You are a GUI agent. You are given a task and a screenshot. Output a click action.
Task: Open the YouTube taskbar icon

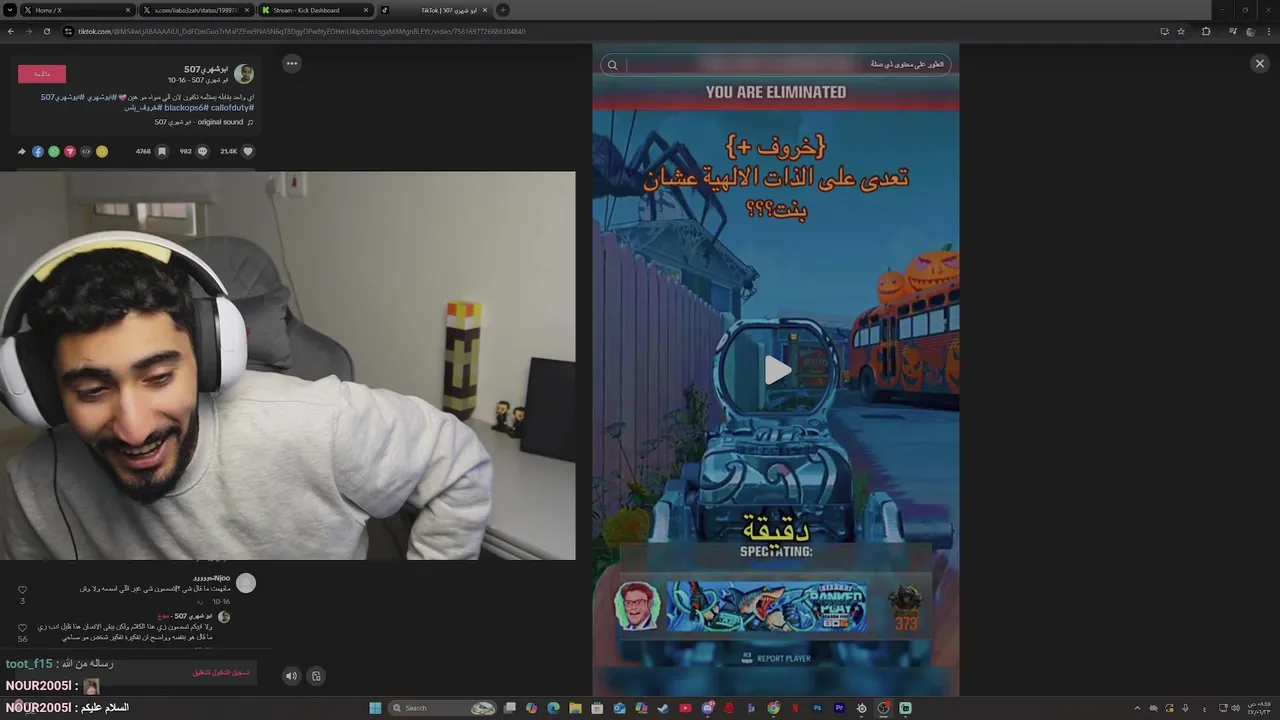coord(685,708)
